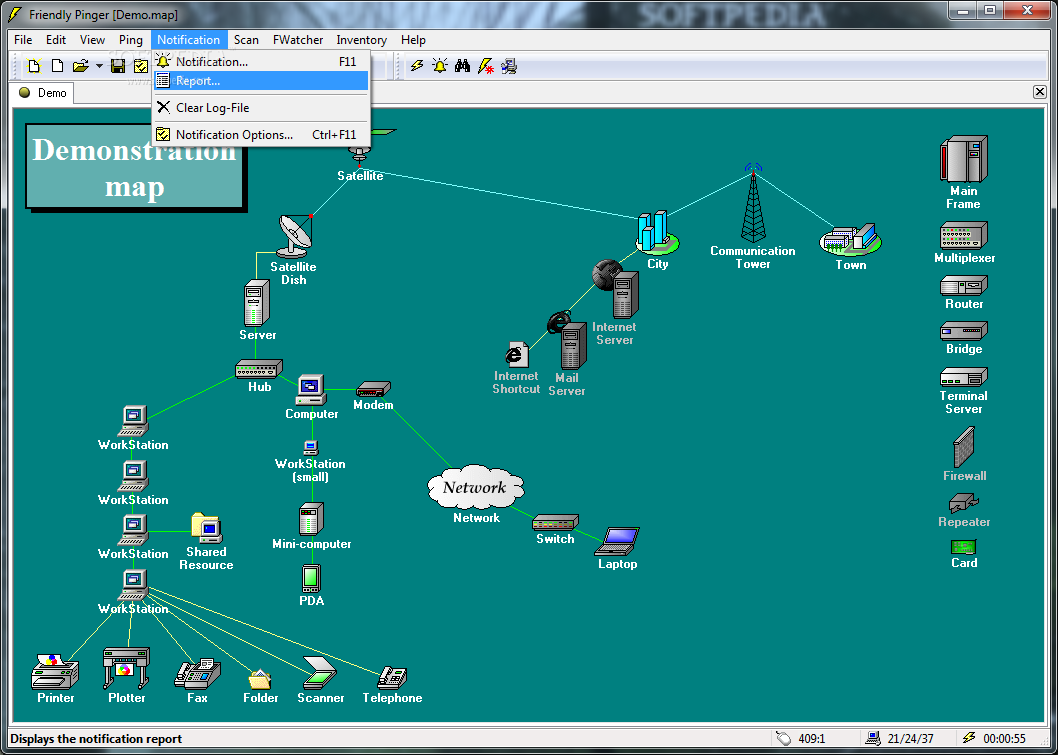Click the binoculars search toolbar icon
Image resolution: width=1058 pixels, height=755 pixels.
[x=462, y=65]
